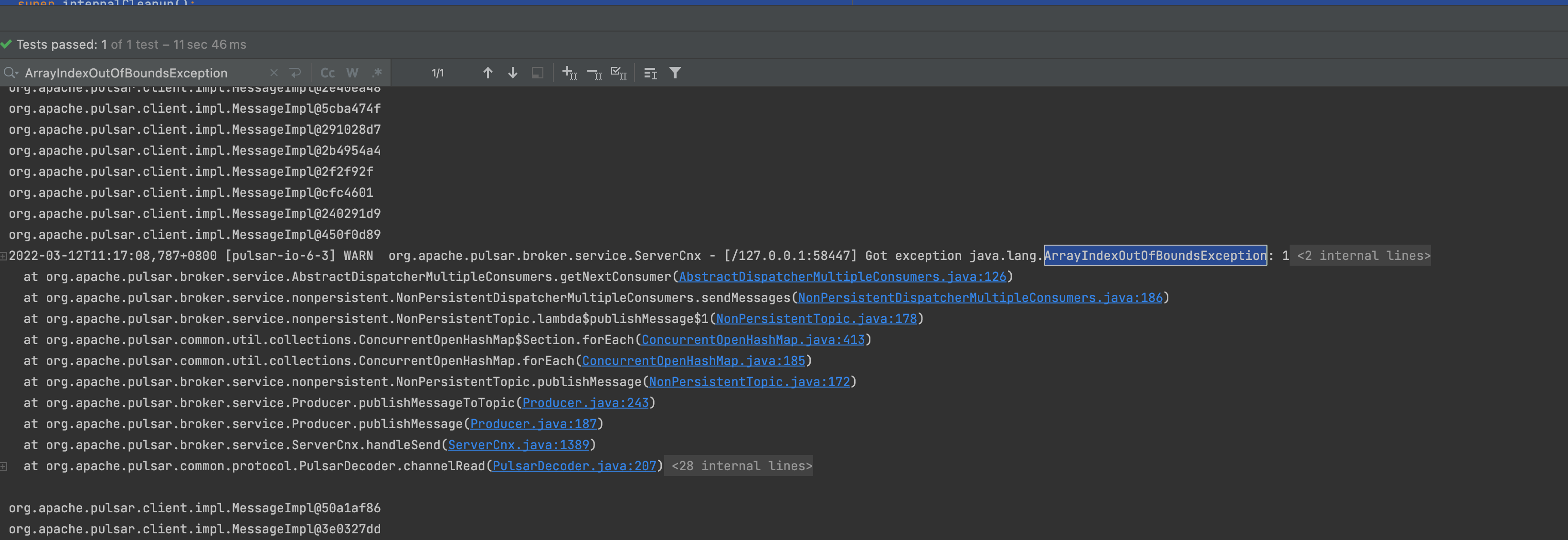1568x540 pixels.
Task: Insert new line icon in search field
Action: [296, 73]
